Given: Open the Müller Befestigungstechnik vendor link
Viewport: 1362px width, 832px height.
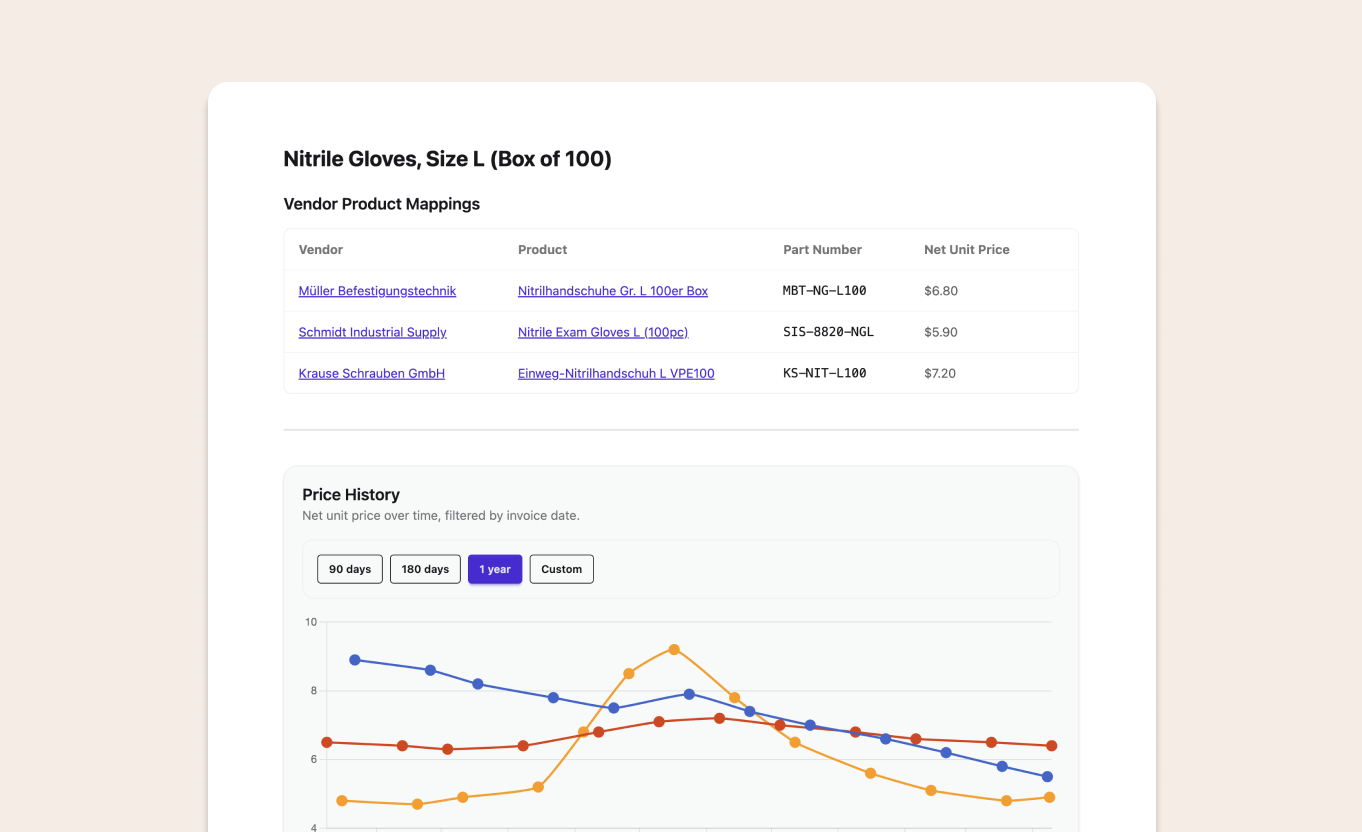Looking at the screenshot, I should click(377, 291).
